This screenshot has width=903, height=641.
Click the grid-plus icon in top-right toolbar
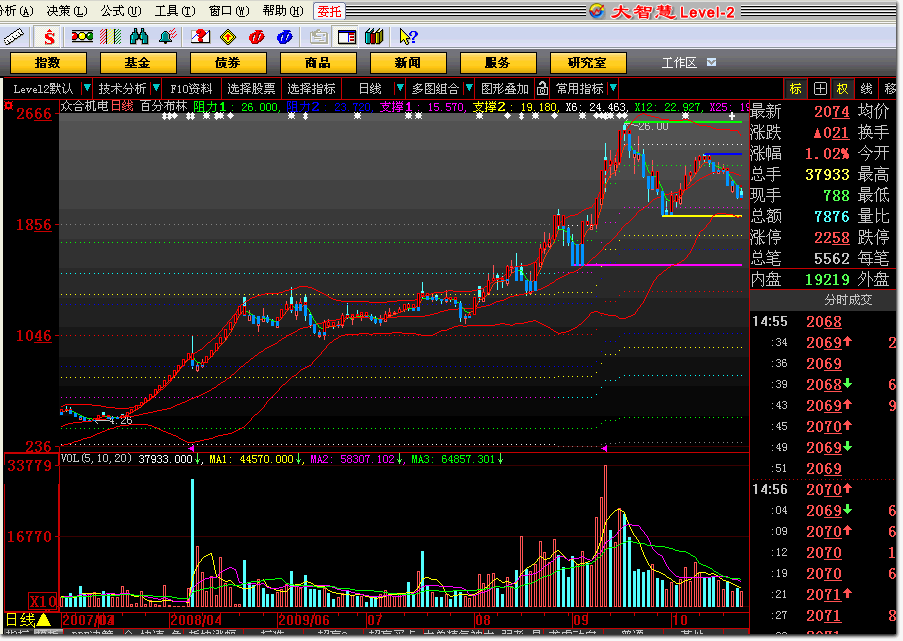click(x=820, y=89)
